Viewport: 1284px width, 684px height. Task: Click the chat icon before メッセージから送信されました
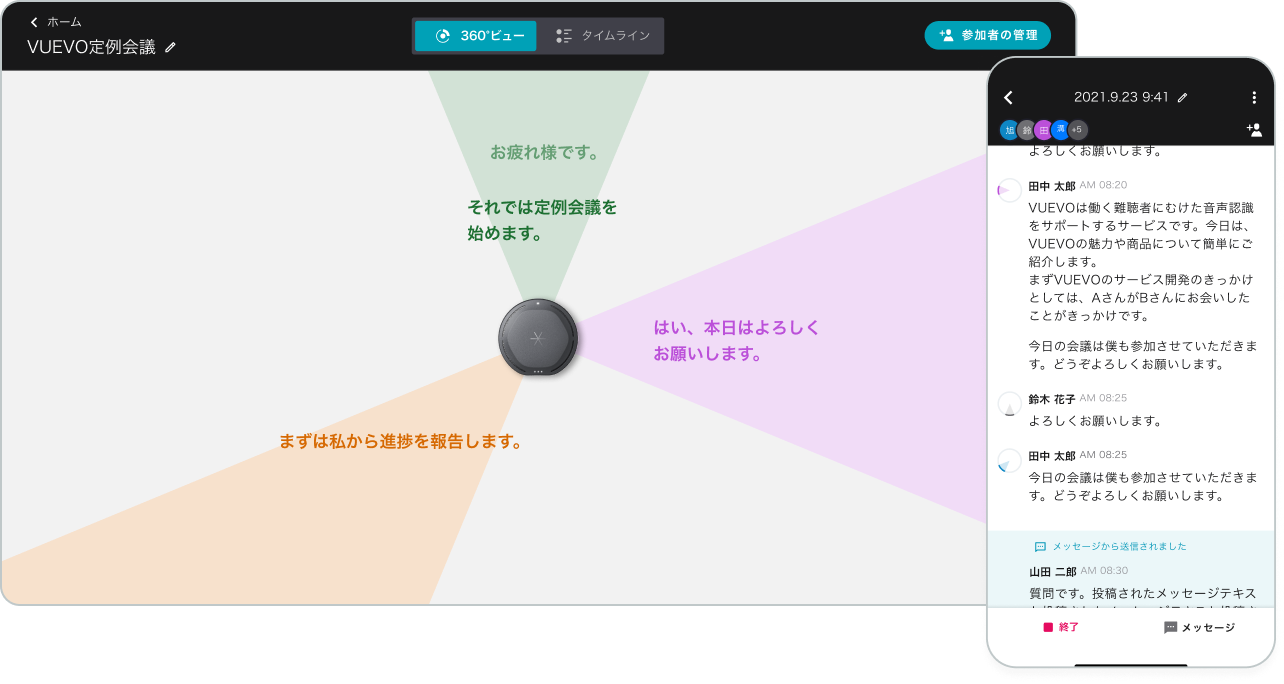pos(1040,547)
